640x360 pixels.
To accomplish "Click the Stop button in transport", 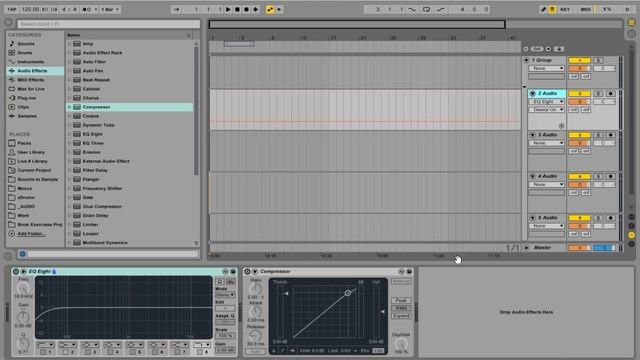I will point(237,9).
